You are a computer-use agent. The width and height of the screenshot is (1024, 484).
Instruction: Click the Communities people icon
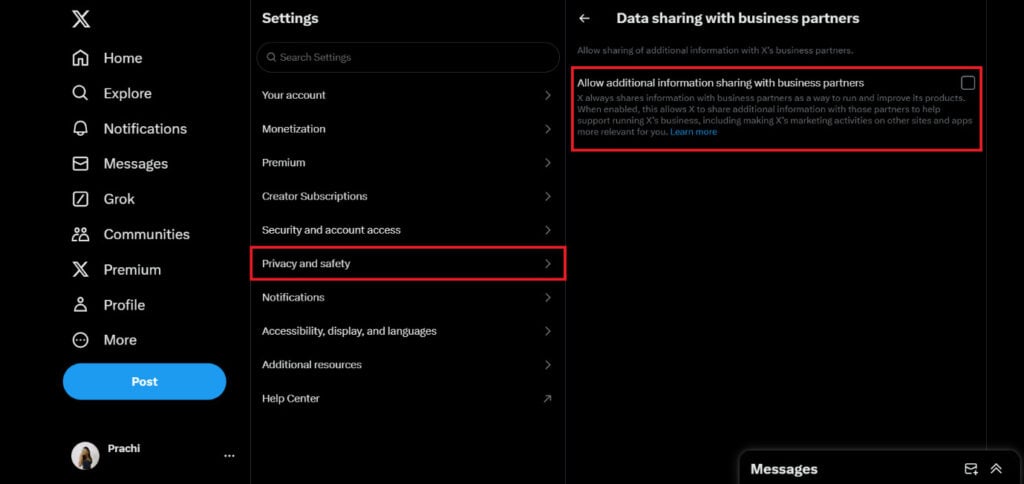click(x=80, y=234)
